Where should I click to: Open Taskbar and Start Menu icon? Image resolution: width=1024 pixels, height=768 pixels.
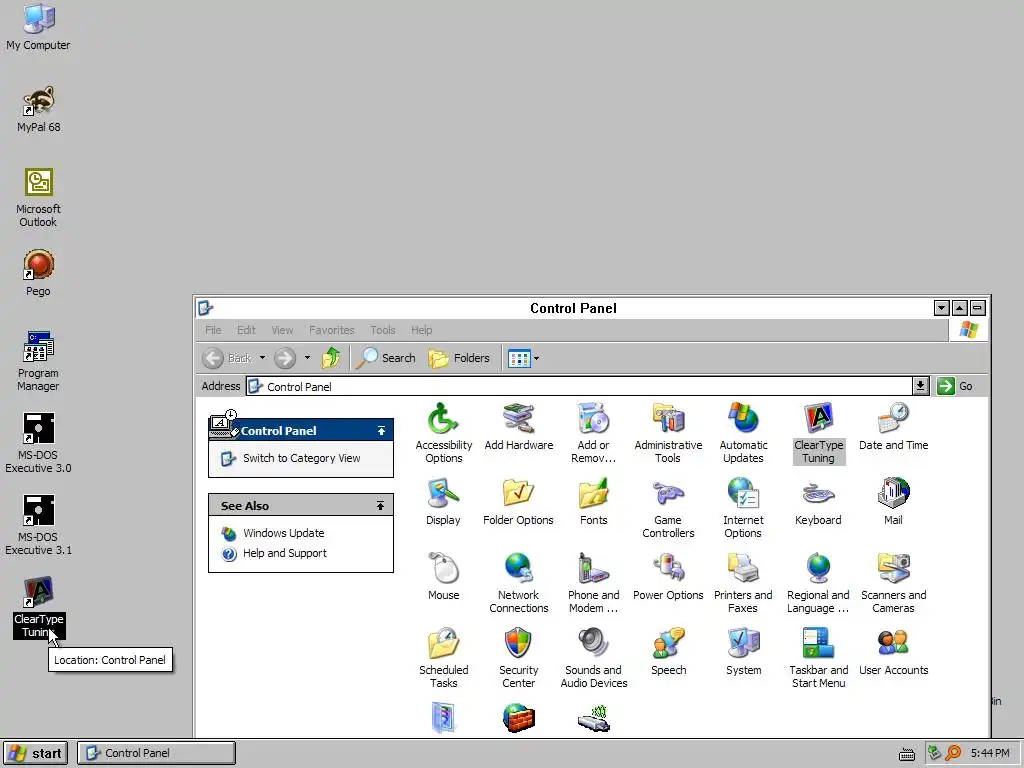tap(818, 658)
